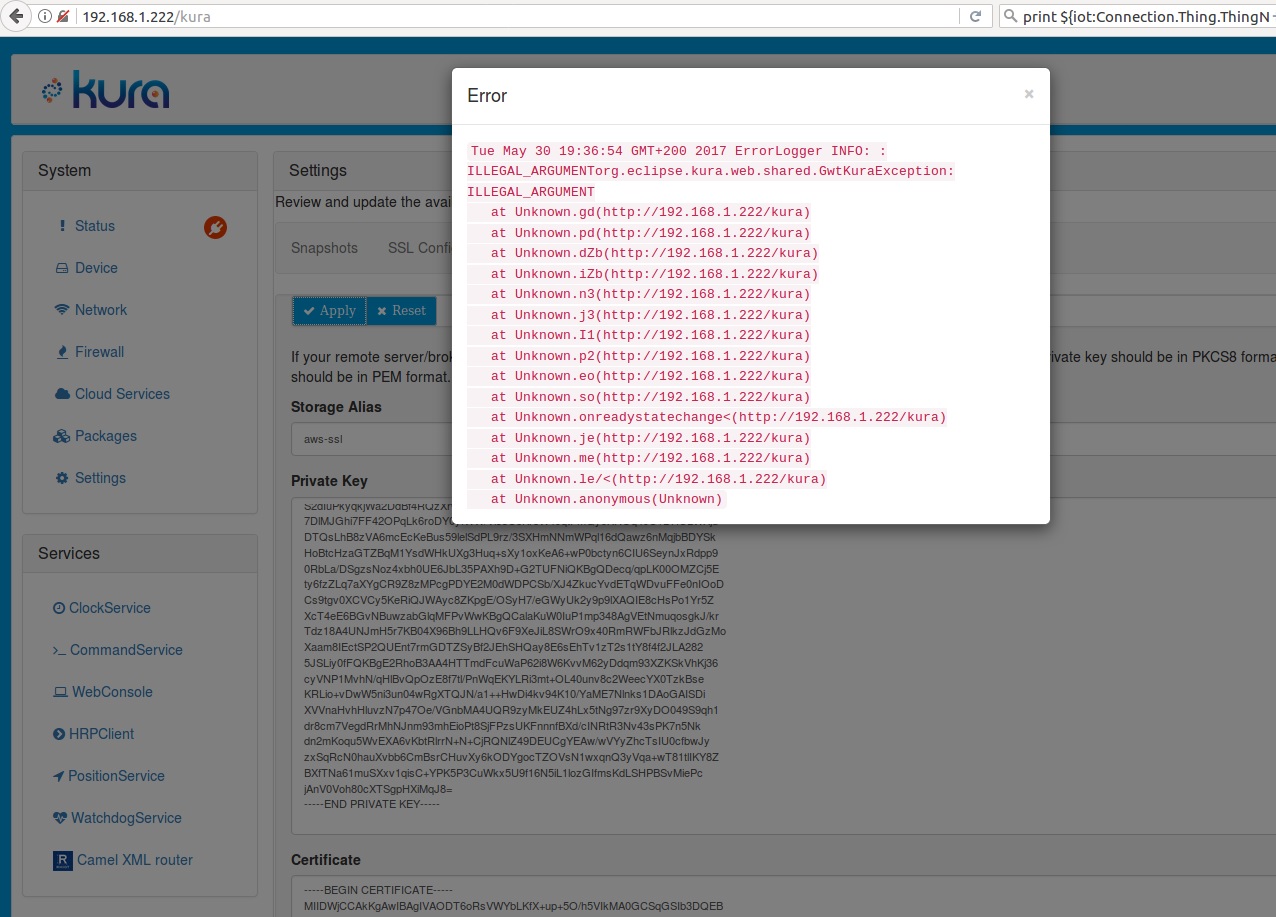Open the HRPClient service
This screenshot has width=1276, height=917.
click(x=101, y=734)
